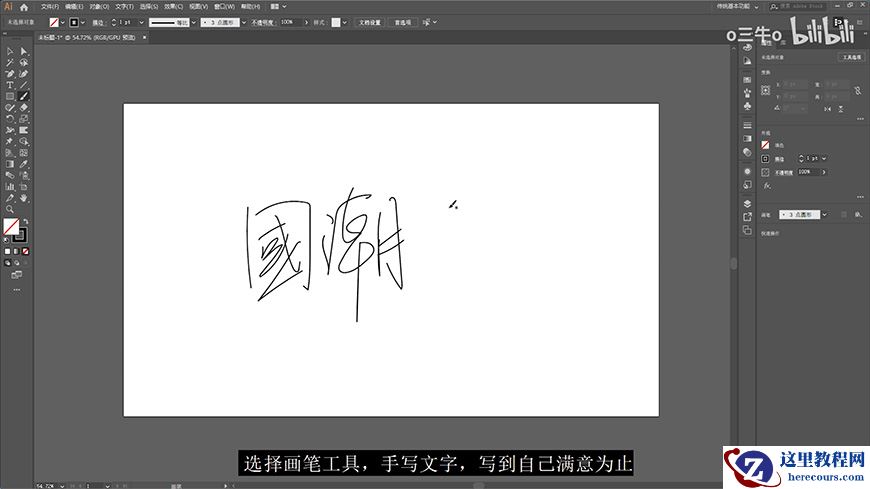Select the Free Transform tool
Screen dimensions: 870x489
[23, 130]
